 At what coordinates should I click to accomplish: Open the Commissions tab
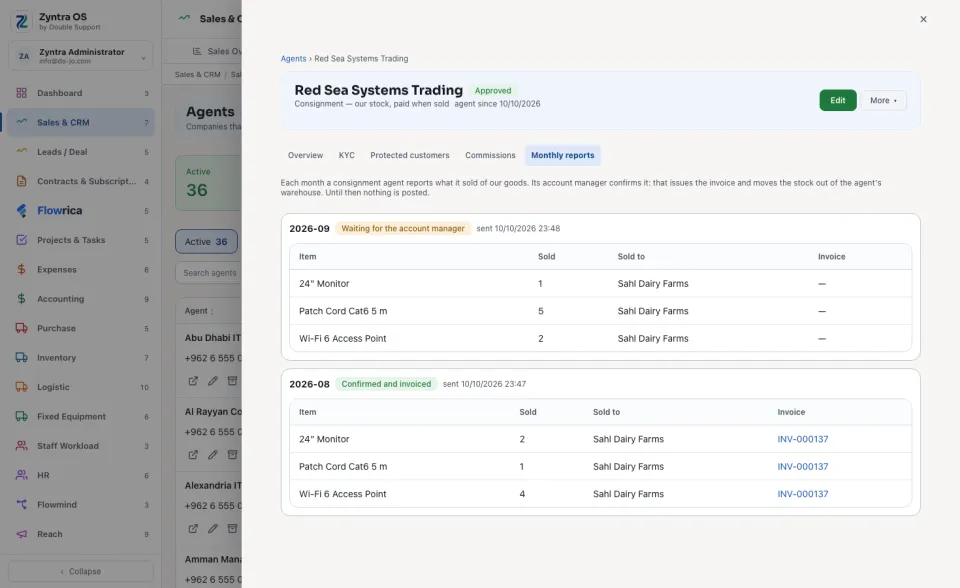click(490, 155)
